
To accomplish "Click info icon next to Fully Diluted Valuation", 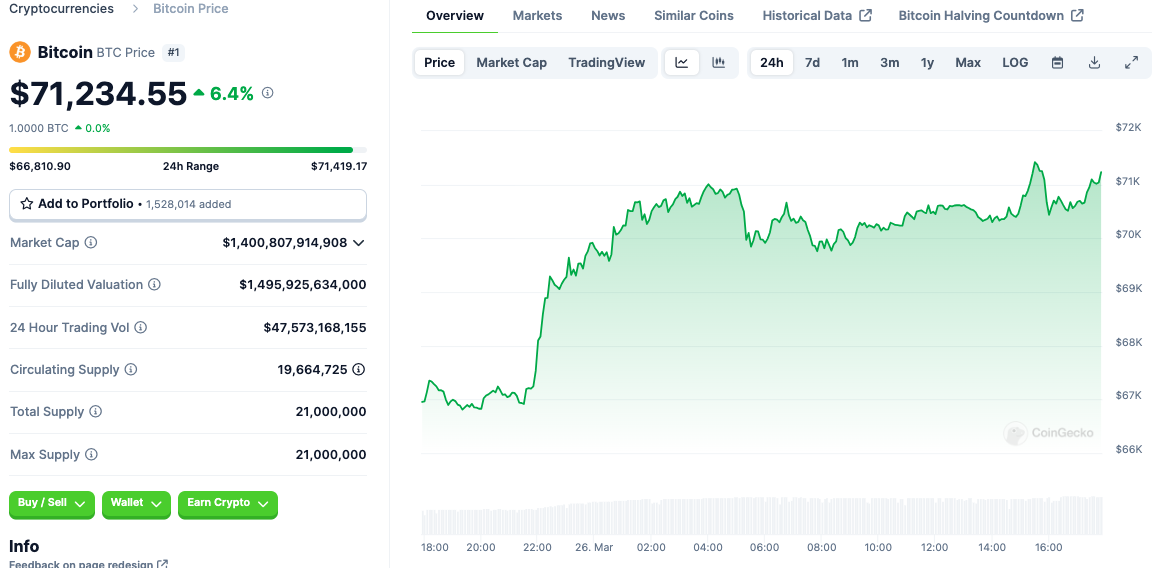I will 154,285.
